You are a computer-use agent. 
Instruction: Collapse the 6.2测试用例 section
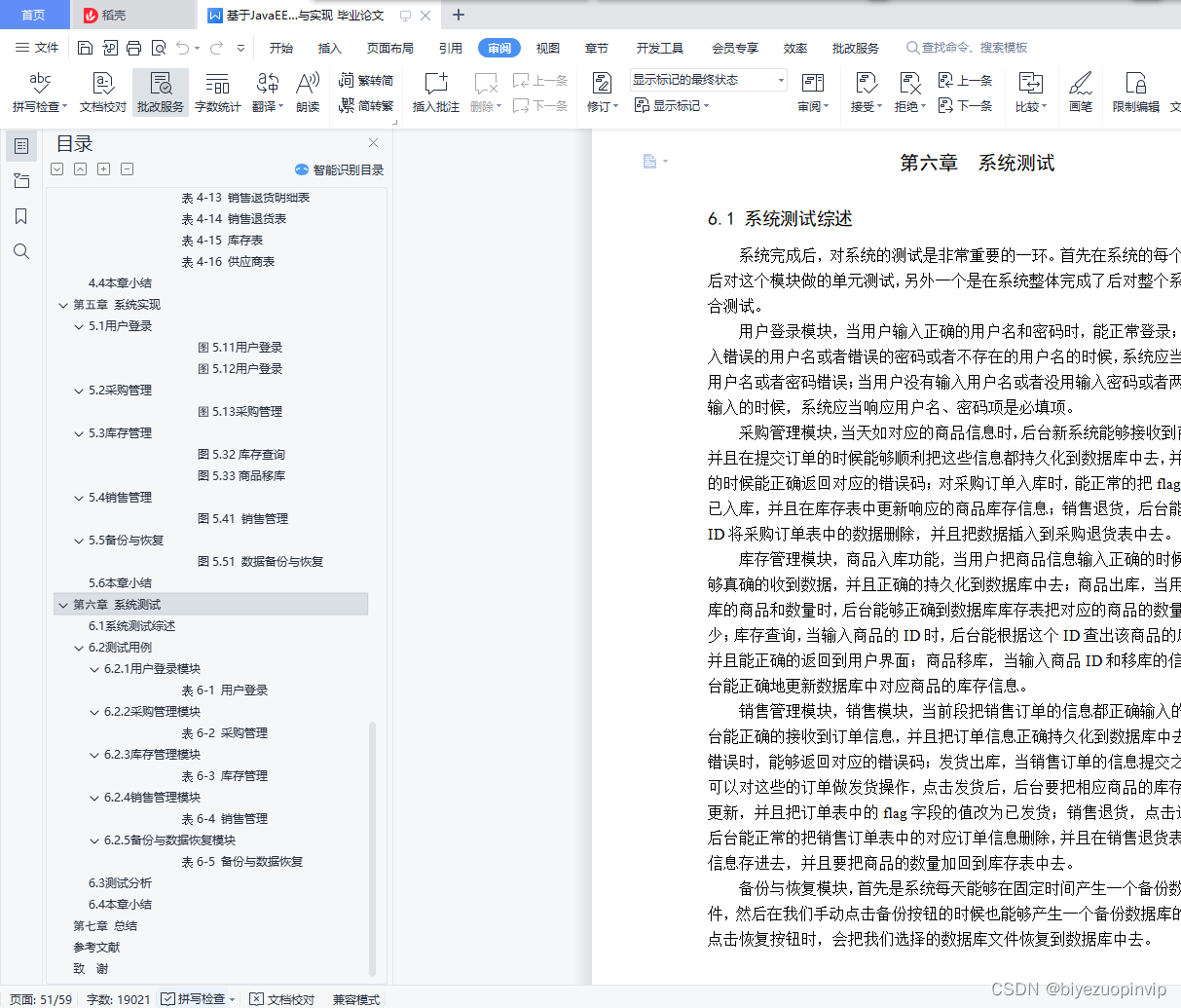click(x=78, y=648)
